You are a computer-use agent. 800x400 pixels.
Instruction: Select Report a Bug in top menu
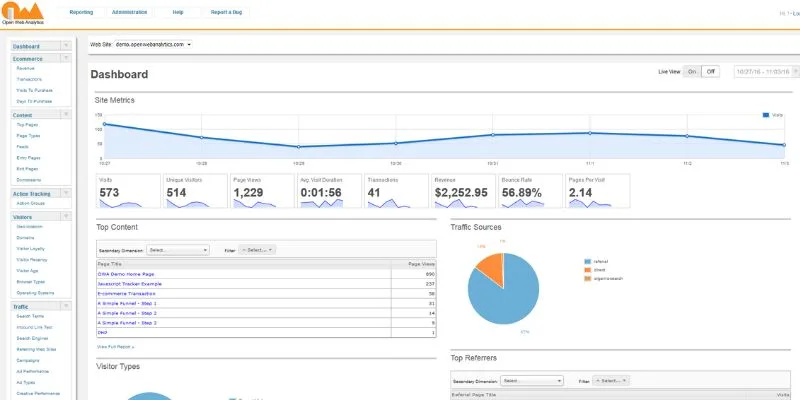pos(226,12)
